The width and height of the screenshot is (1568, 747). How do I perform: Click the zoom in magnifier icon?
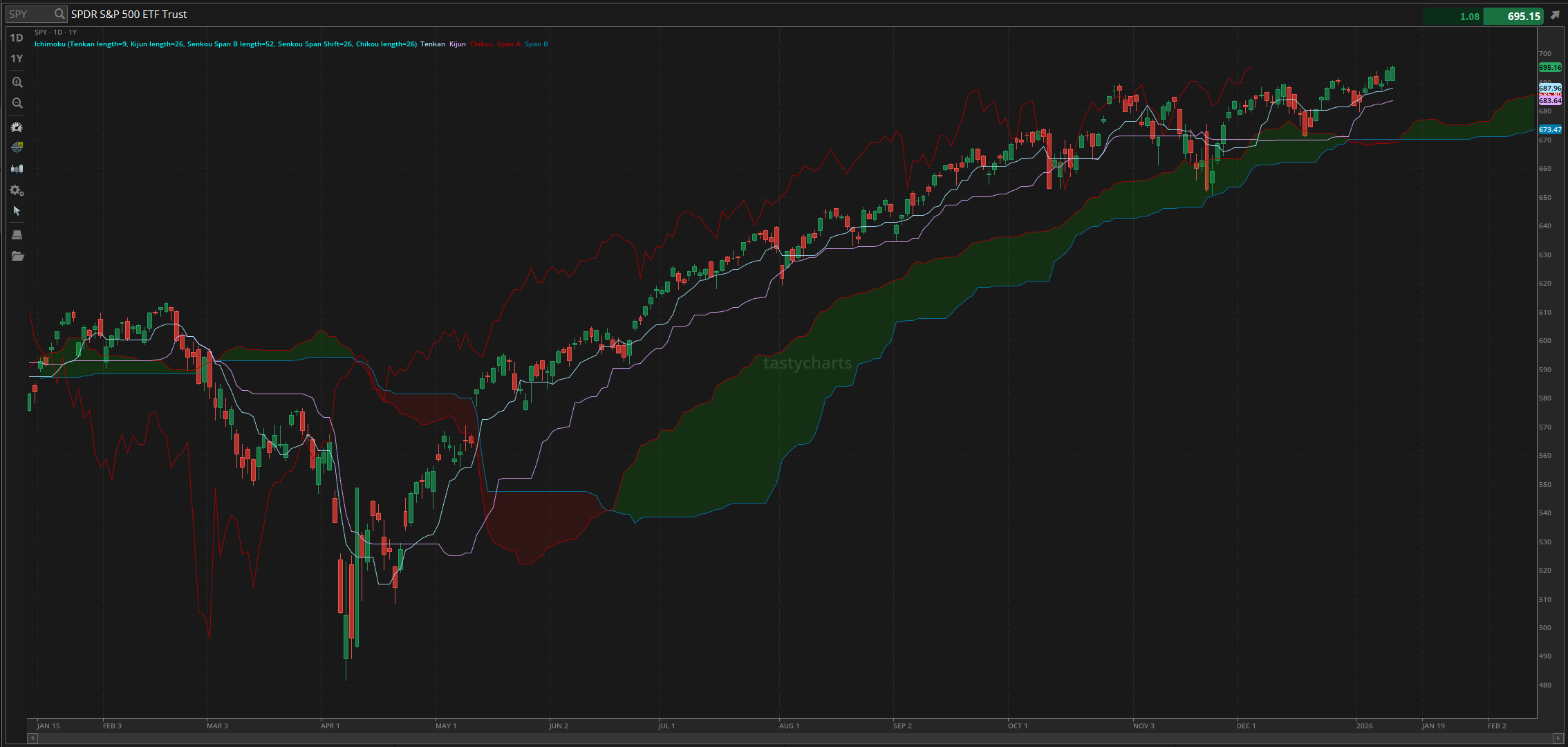17,82
